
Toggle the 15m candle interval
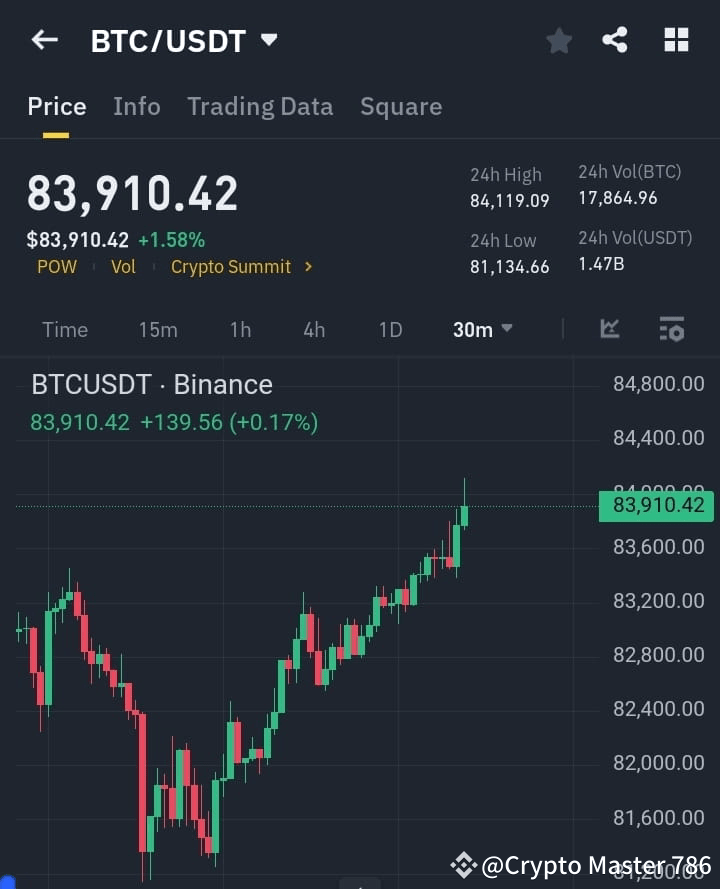pyautogui.click(x=158, y=329)
